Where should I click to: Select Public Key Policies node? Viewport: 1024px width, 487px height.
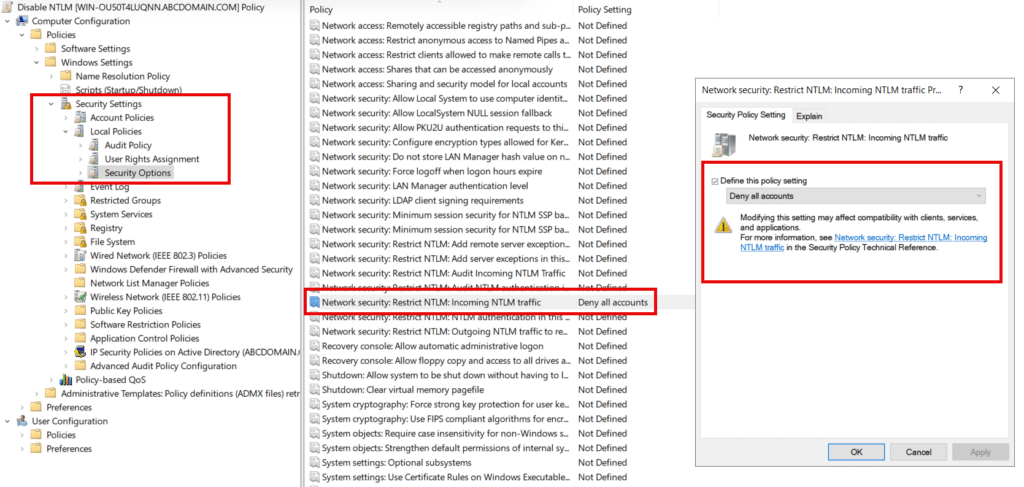[x=126, y=311]
